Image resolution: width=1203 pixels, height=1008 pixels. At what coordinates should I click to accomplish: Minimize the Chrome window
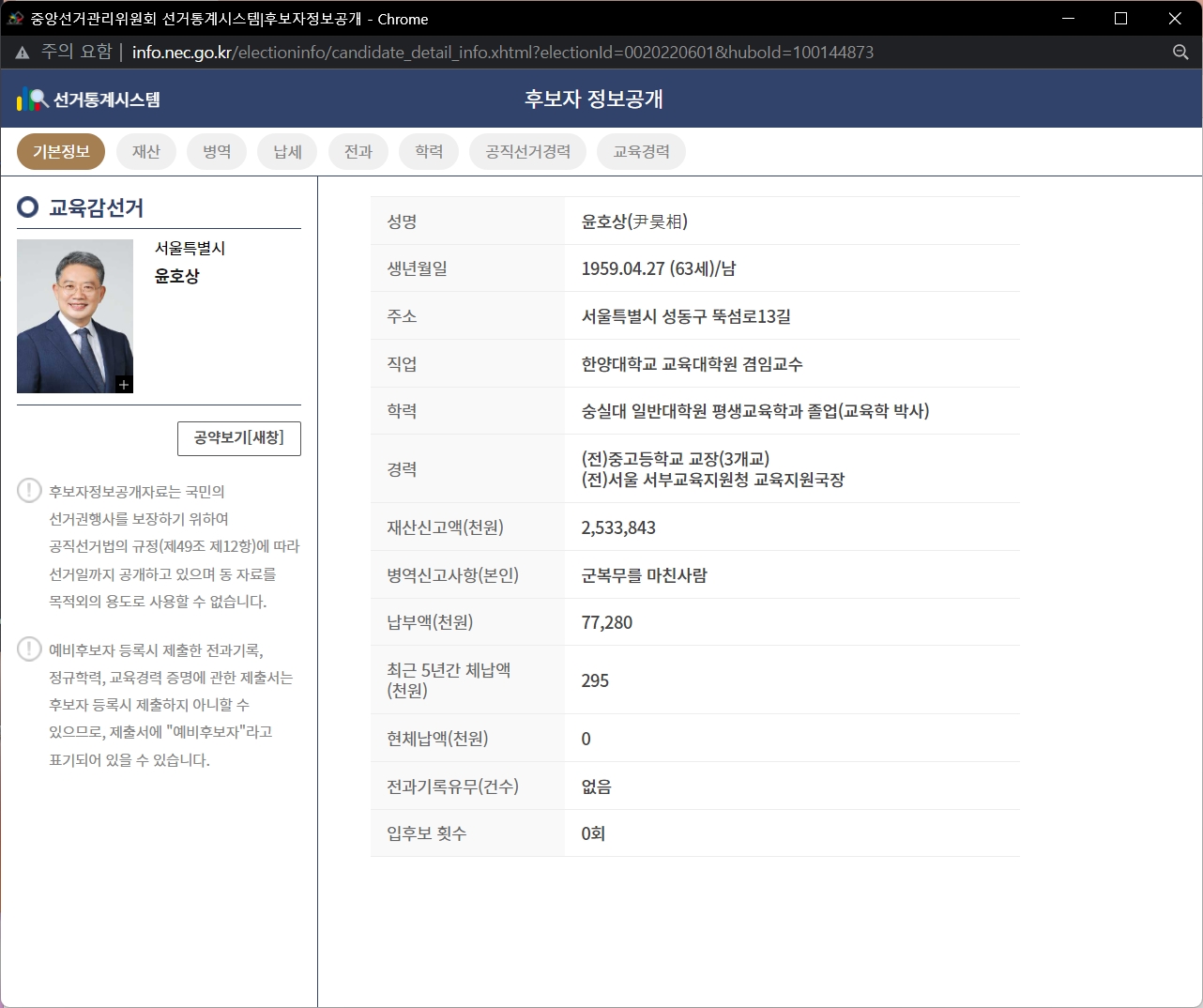(1068, 19)
